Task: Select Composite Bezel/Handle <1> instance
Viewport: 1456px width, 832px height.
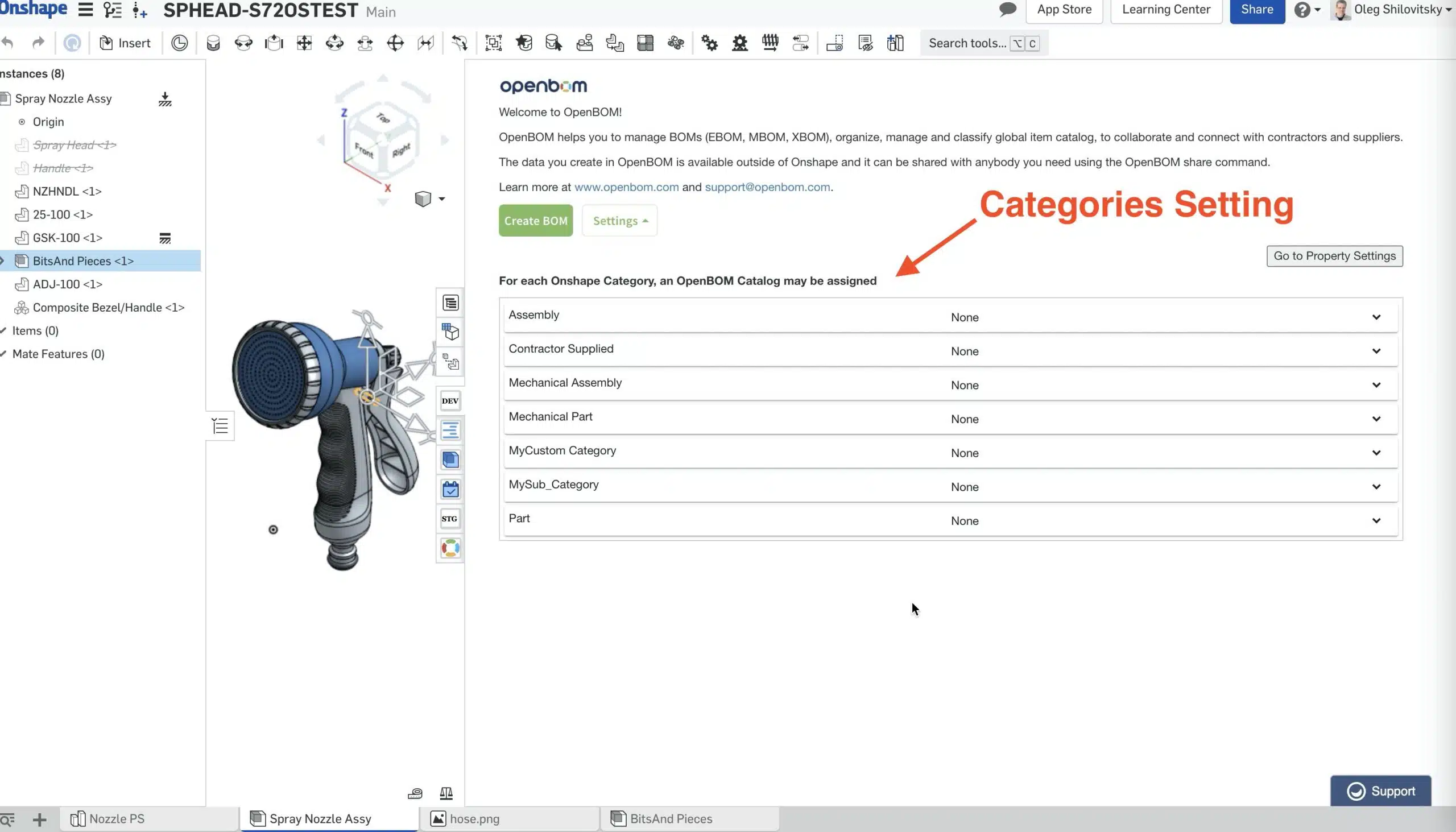Action: coord(109,308)
